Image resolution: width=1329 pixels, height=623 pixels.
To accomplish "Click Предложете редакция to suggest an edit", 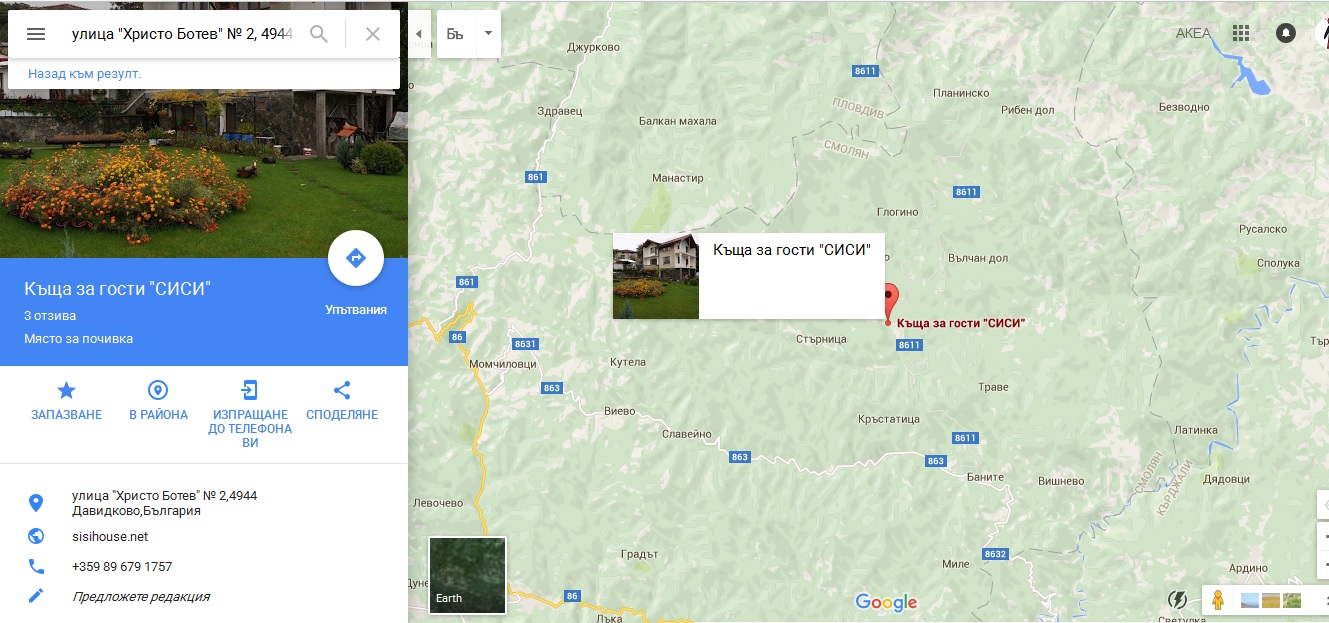I will pos(141,596).
